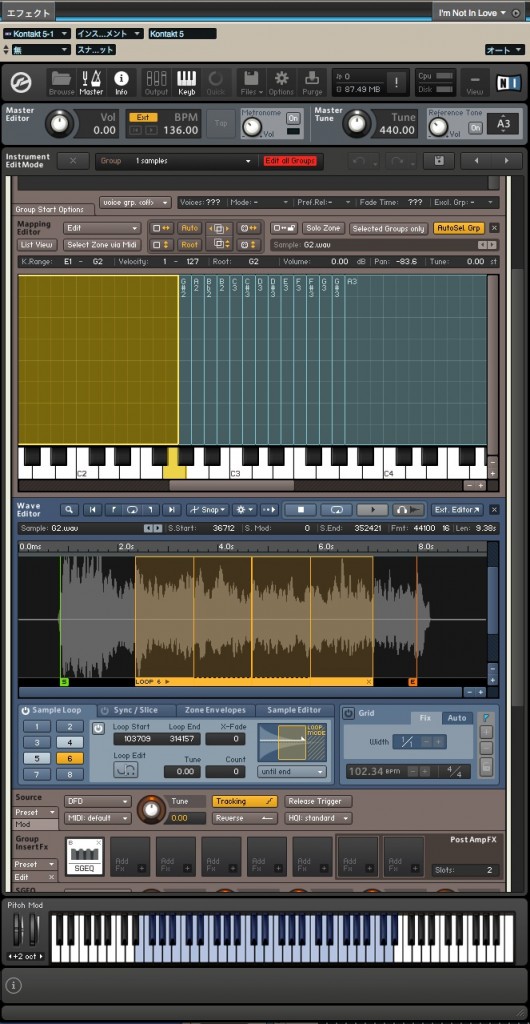Toggle the Keyb keyboard icon
Image resolution: width=530 pixels, height=1024 pixels.
pyautogui.click(x=187, y=83)
